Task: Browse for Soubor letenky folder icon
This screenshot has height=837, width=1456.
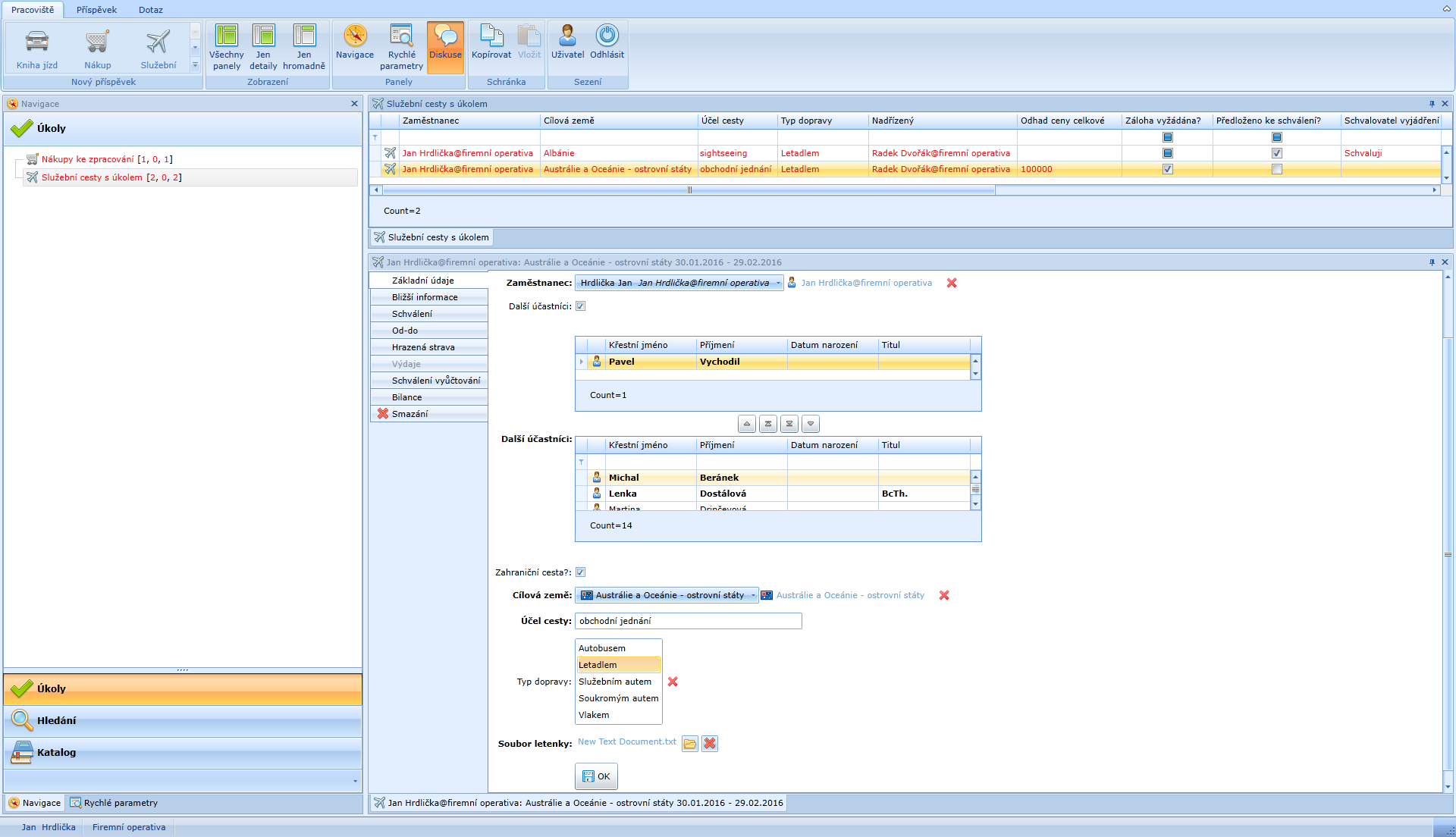Action: [689, 744]
